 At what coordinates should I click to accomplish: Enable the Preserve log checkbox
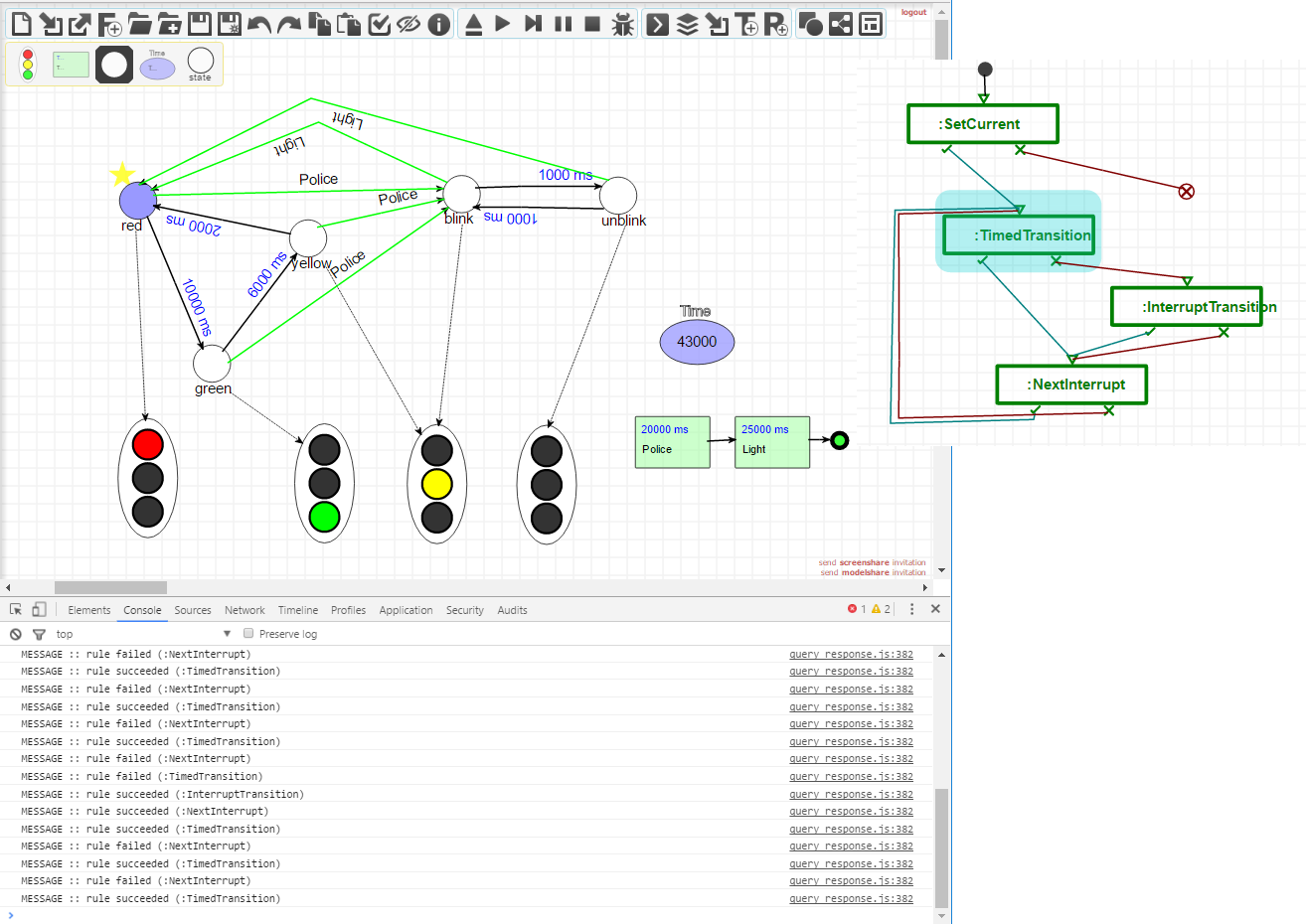click(248, 633)
